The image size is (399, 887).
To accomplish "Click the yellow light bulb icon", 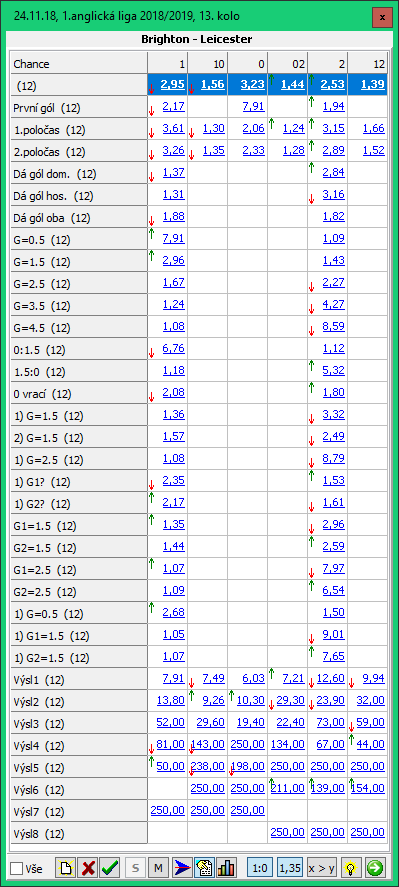I will (x=351, y=868).
